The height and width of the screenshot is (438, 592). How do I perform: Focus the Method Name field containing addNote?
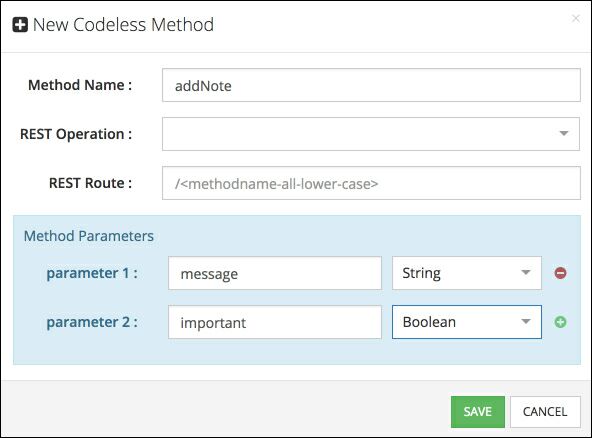coord(371,85)
